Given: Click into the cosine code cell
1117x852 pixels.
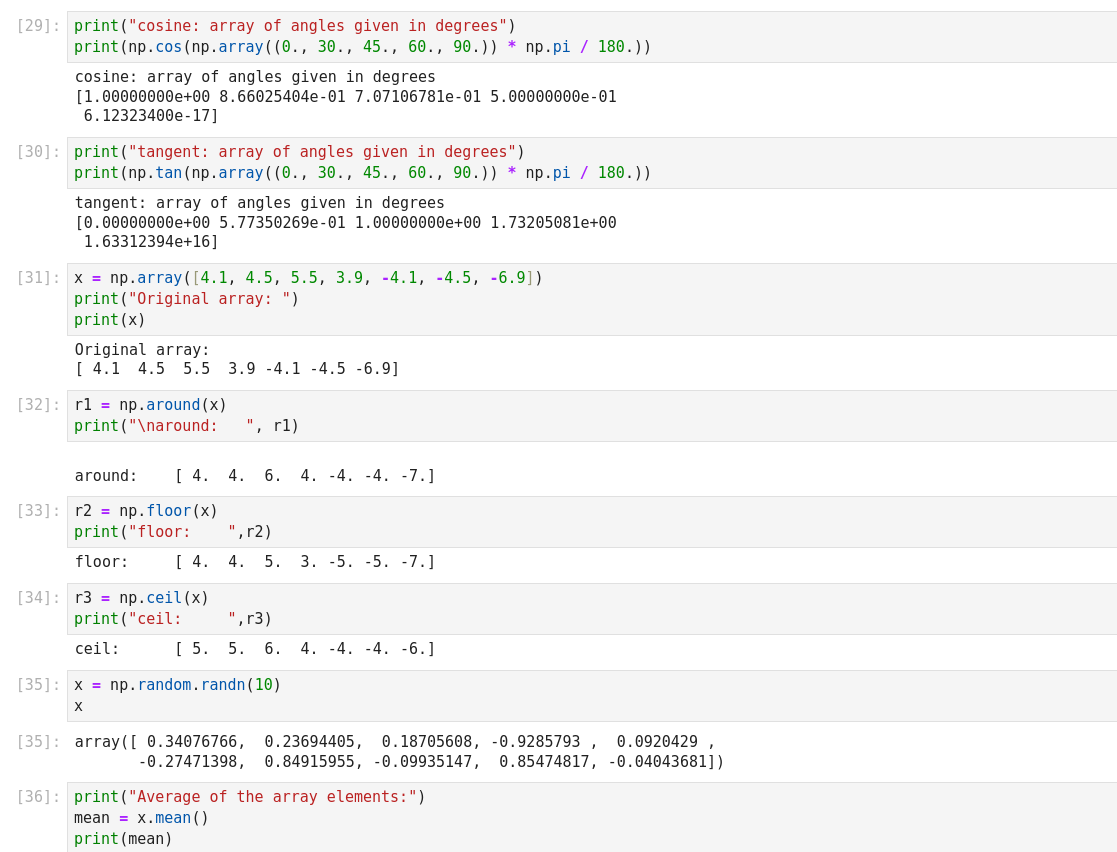Looking at the screenshot, I should [x=590, y=37].
